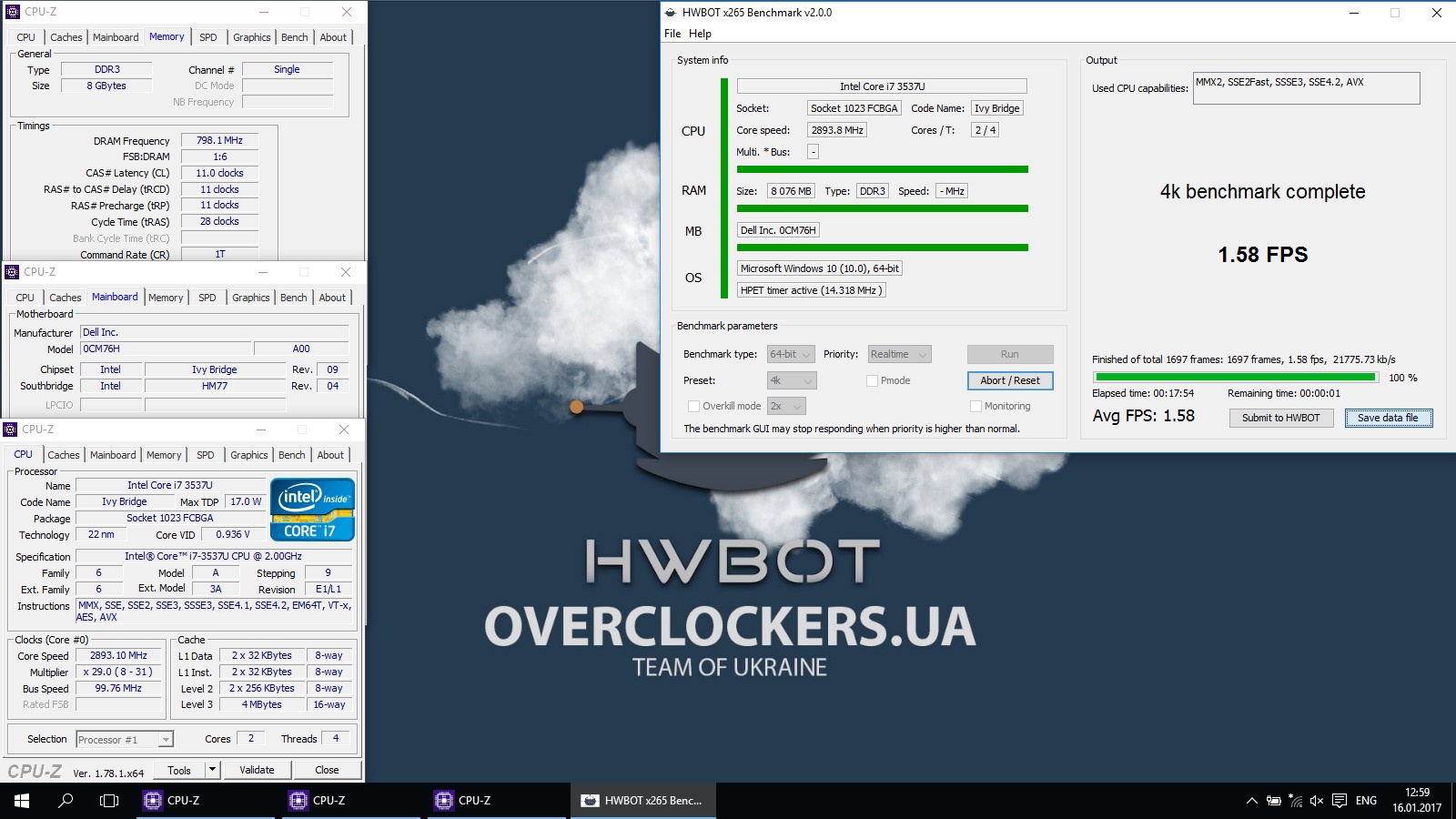The image size is (1456, 819).
Task: Click the RAM green status bar
Action: coord(882,208)
